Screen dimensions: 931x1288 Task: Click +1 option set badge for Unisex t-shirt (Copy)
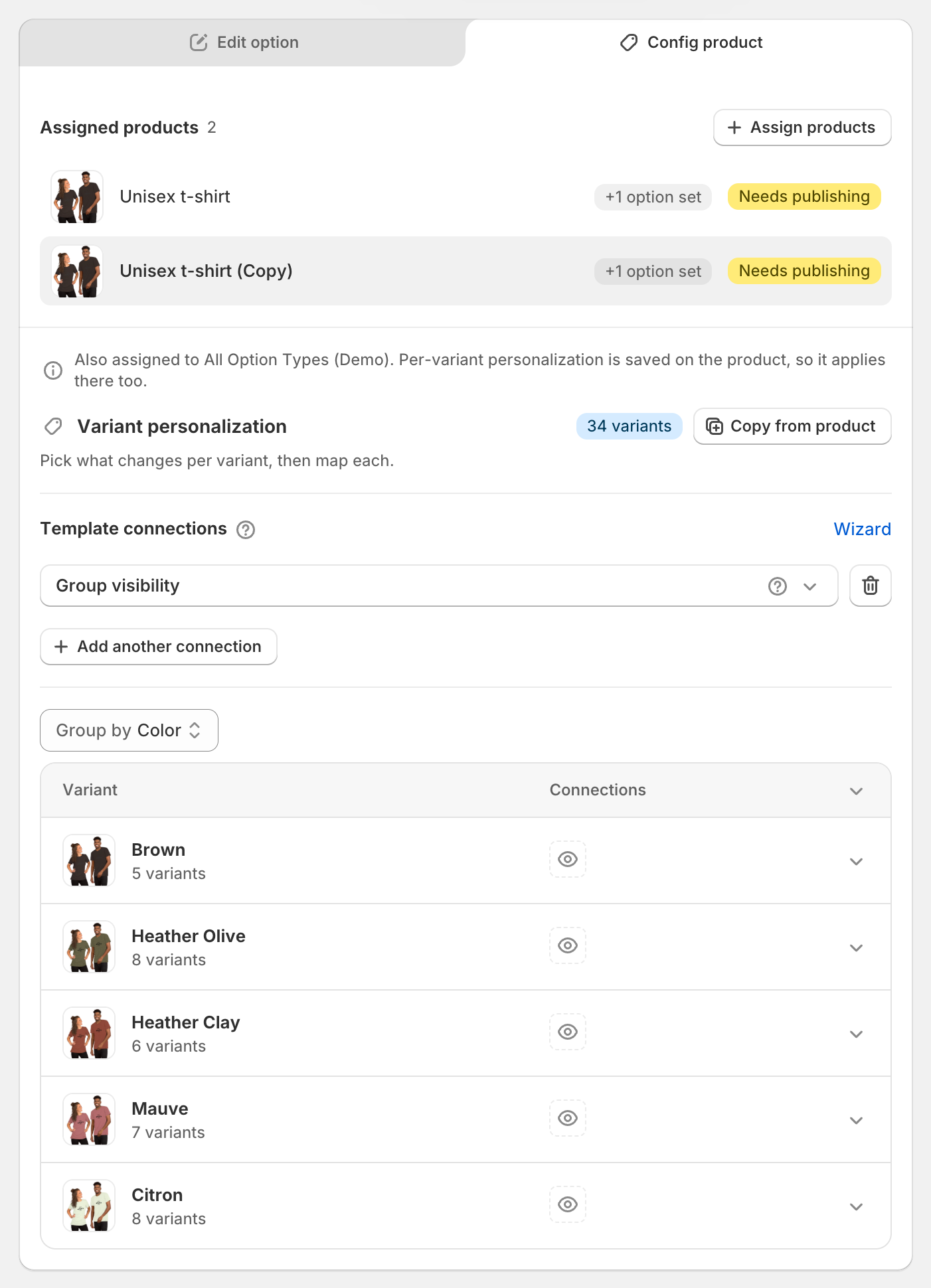[x=653, y=272]
